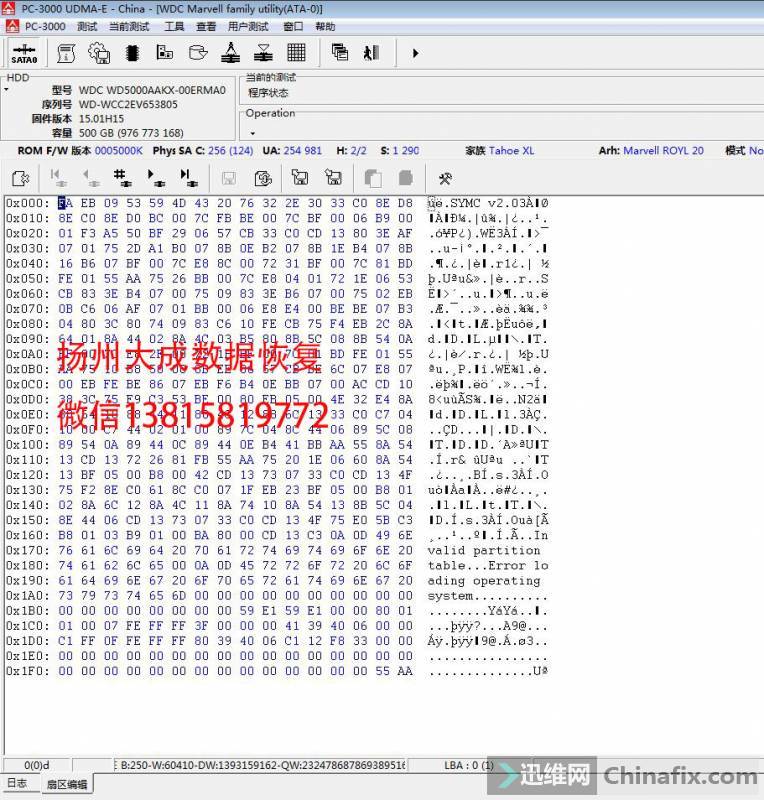
Task: Click capacity text 500 GB (976 773 168)
Action: (131, 133)
